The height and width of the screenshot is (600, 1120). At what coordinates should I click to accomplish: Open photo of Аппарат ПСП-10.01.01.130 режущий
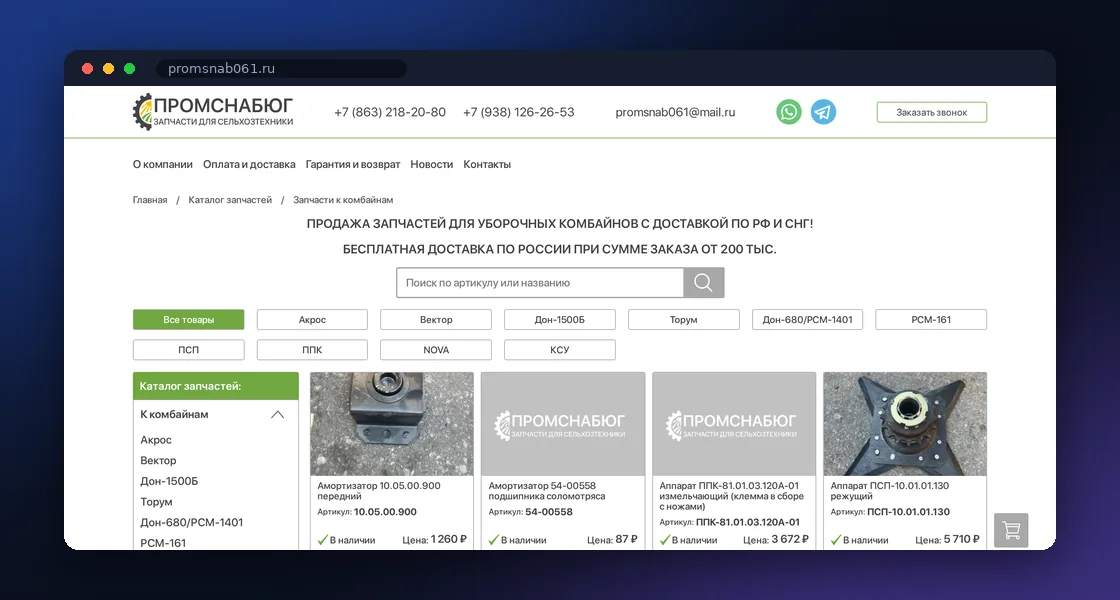[x=905, y=424]
